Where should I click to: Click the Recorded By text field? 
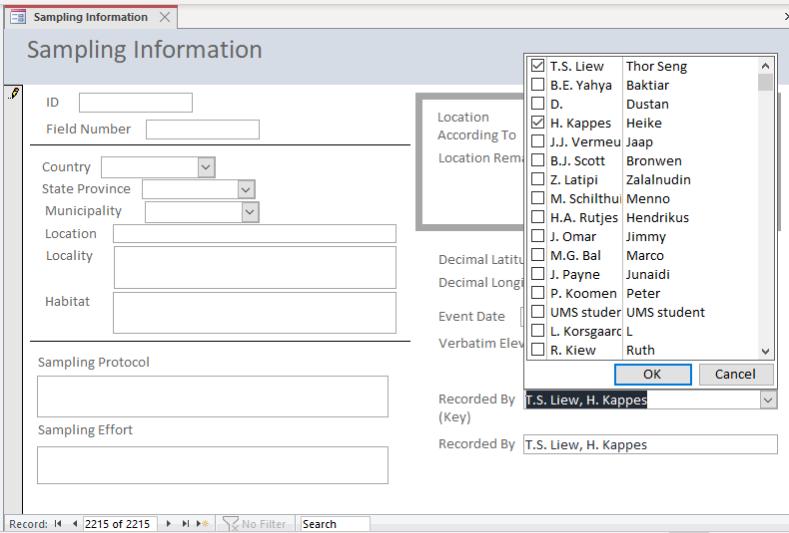[650, 444]
